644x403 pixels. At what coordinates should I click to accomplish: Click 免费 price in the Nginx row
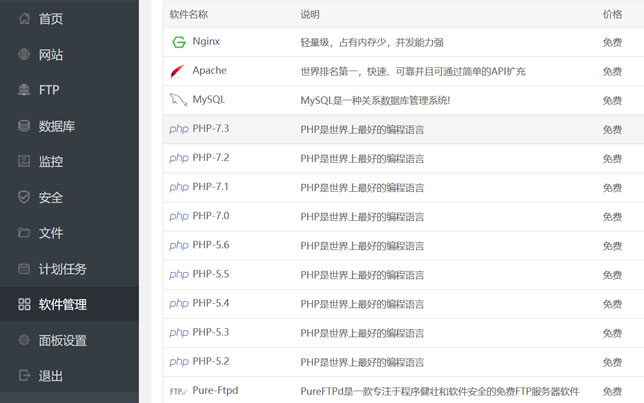point(612,42)
